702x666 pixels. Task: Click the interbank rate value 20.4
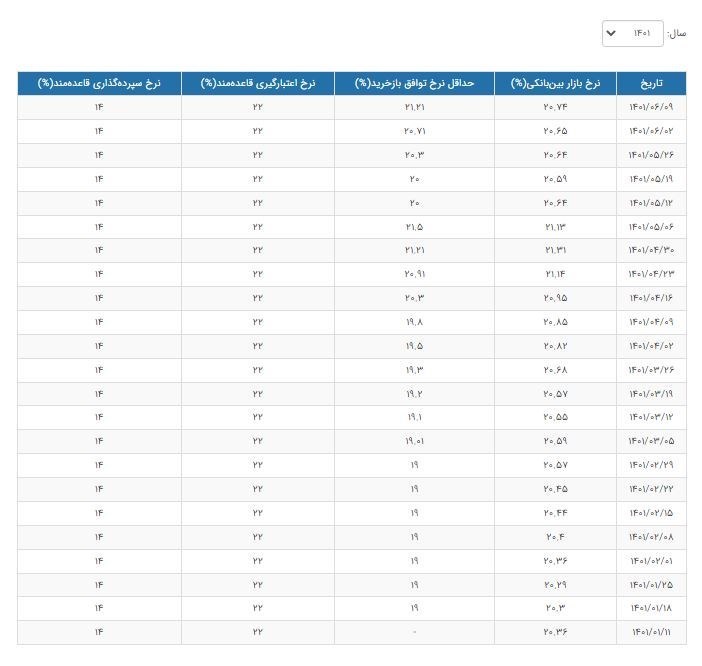tap(555, 537)
